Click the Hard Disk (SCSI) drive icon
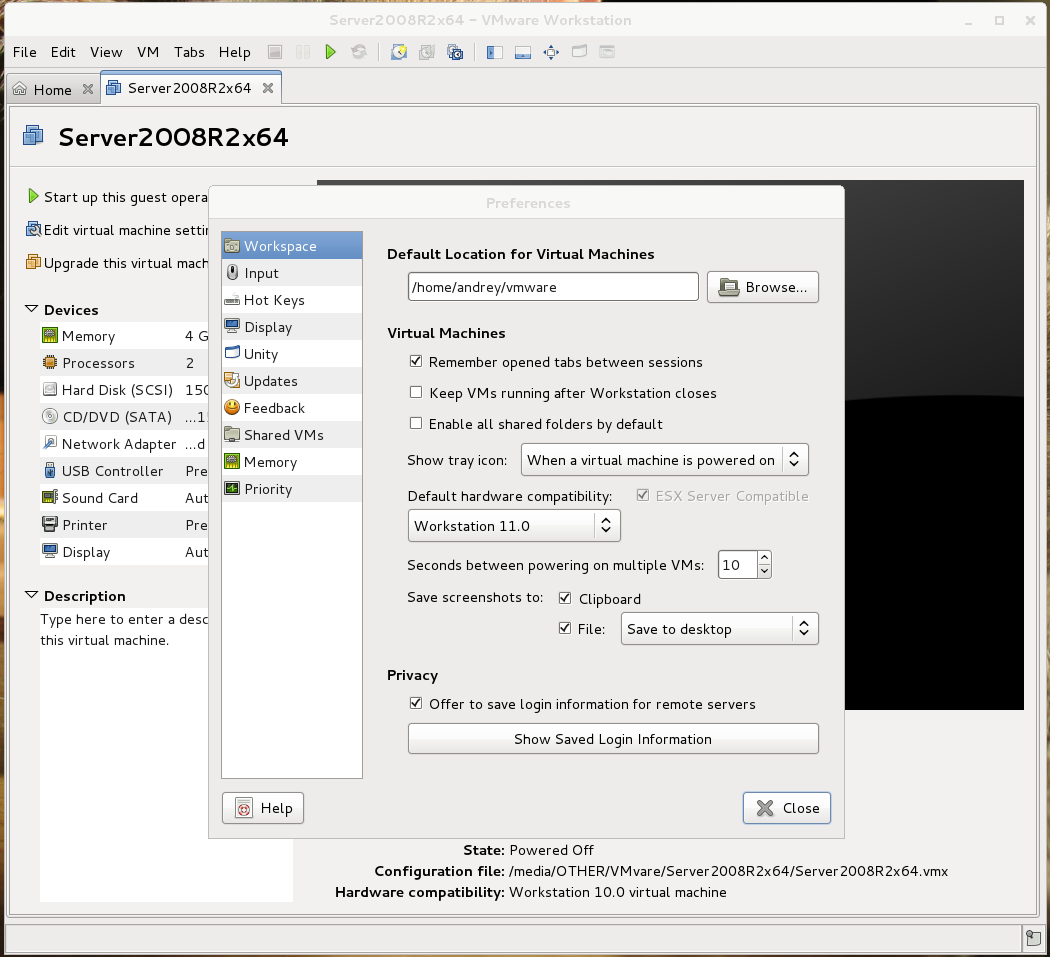Screen dimensions: 1050x957 (50, 390)
